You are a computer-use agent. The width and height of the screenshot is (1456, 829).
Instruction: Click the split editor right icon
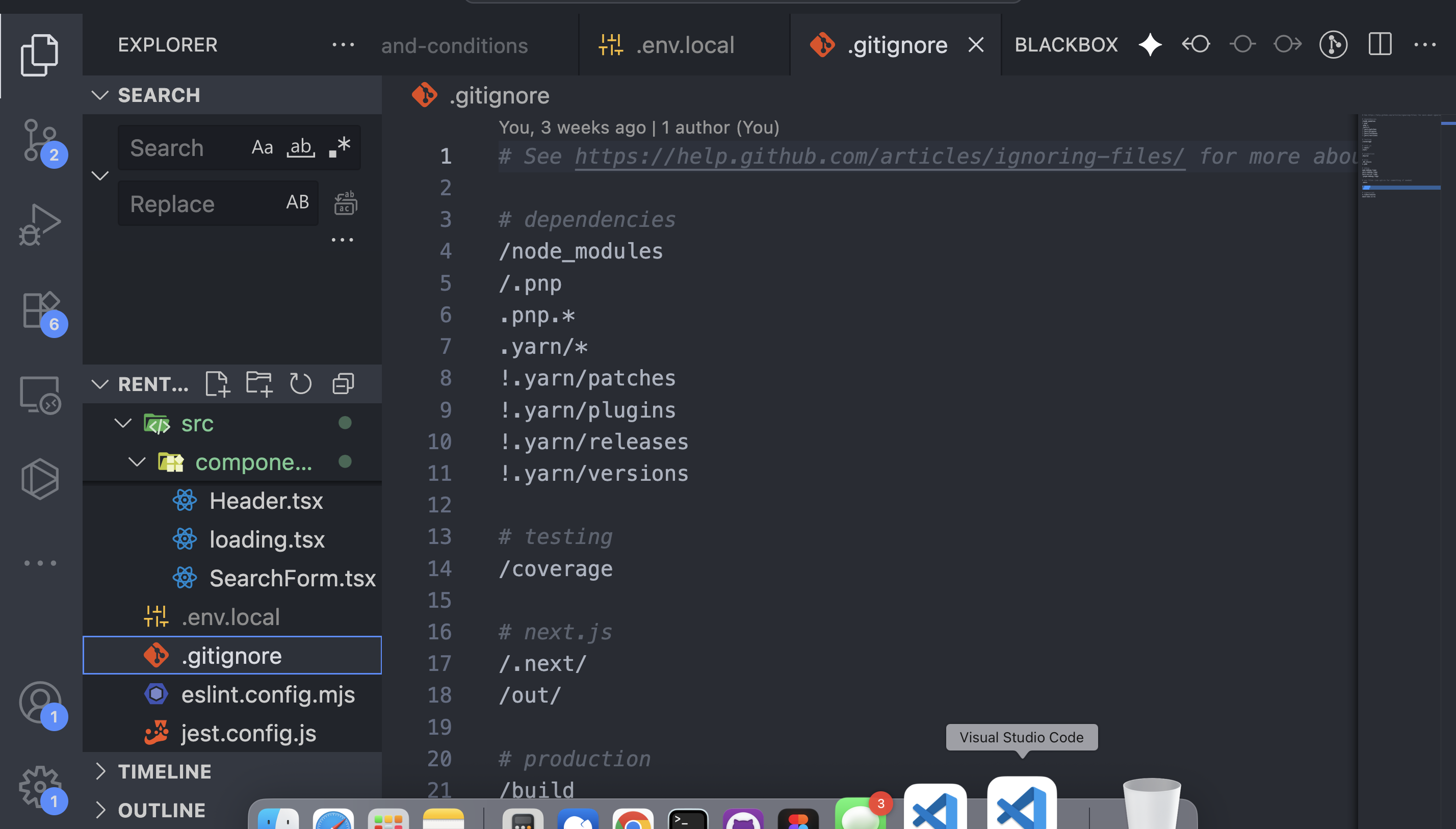tap(1380, 44)
